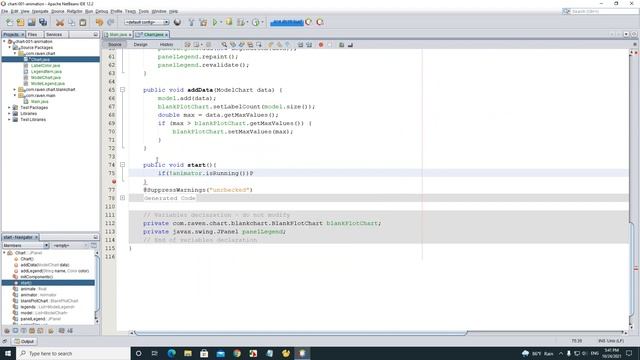Open the Members dropdown in Navigator
This screenshot has height=360, width=640.
click(x=26, y=245)
